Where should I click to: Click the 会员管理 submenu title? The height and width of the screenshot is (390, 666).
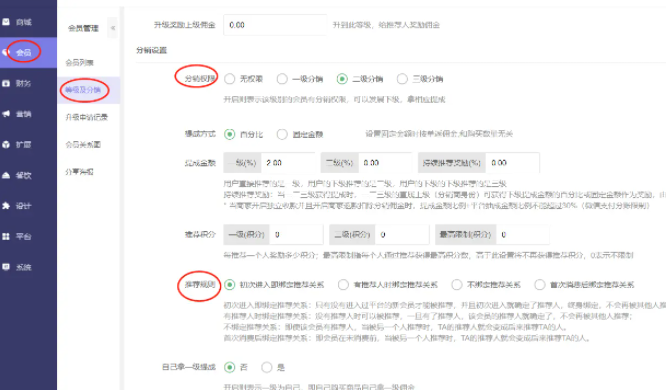(x=83, y=28)
